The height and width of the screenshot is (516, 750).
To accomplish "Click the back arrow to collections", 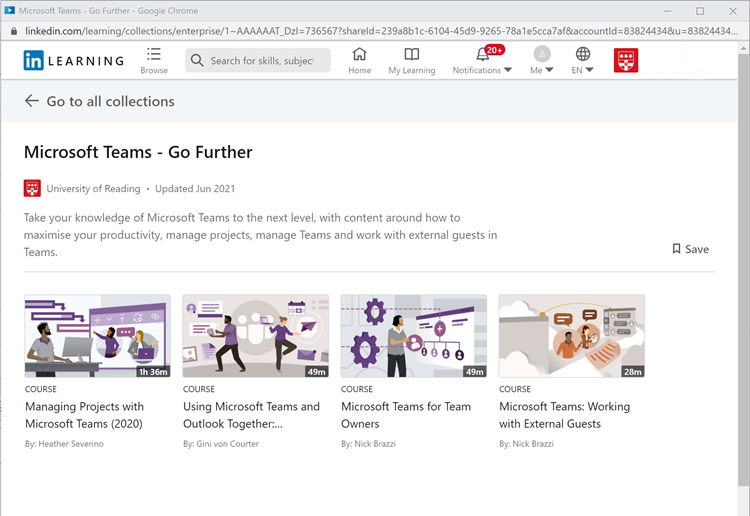I will coord(32,101).
